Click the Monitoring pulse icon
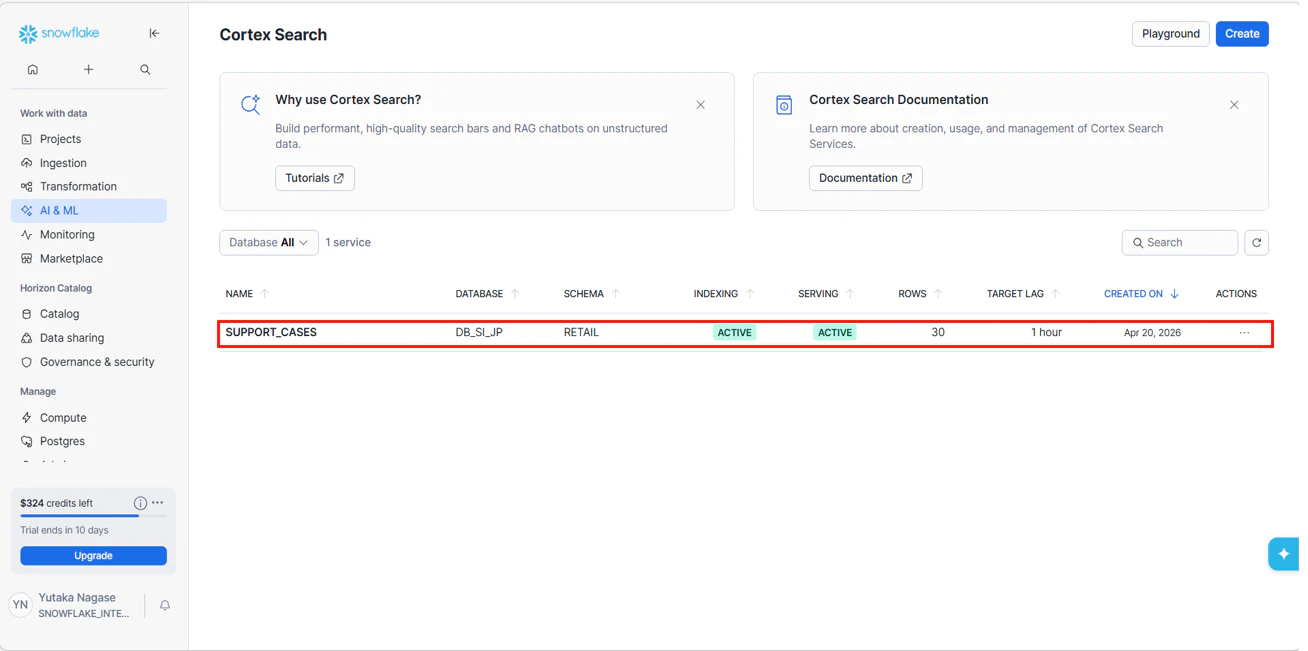This screenshot has width=1308, height=651. click(27, 235)
